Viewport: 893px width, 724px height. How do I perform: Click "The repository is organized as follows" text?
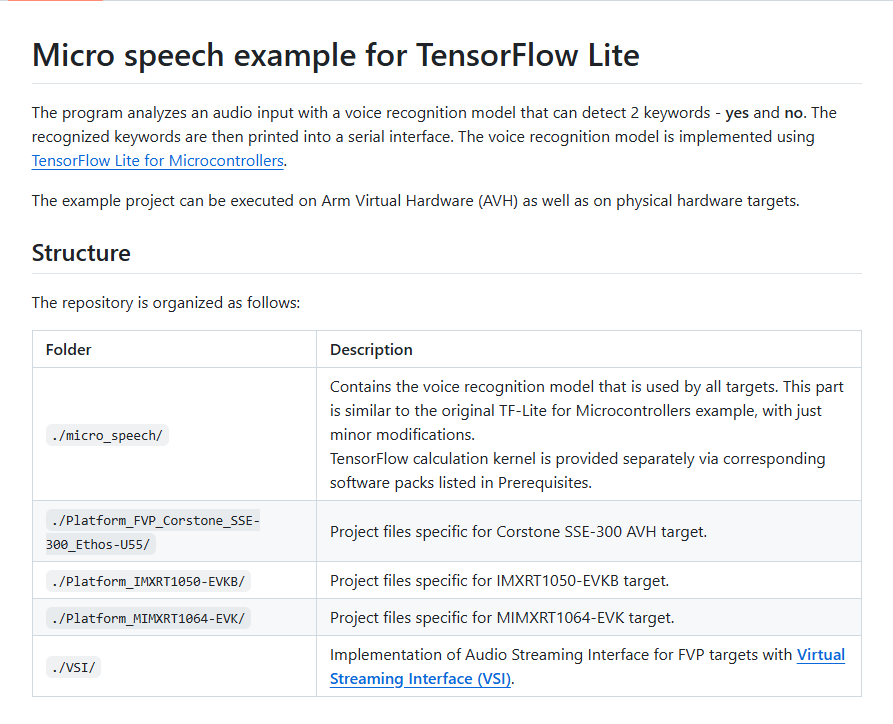coord(165,302)
